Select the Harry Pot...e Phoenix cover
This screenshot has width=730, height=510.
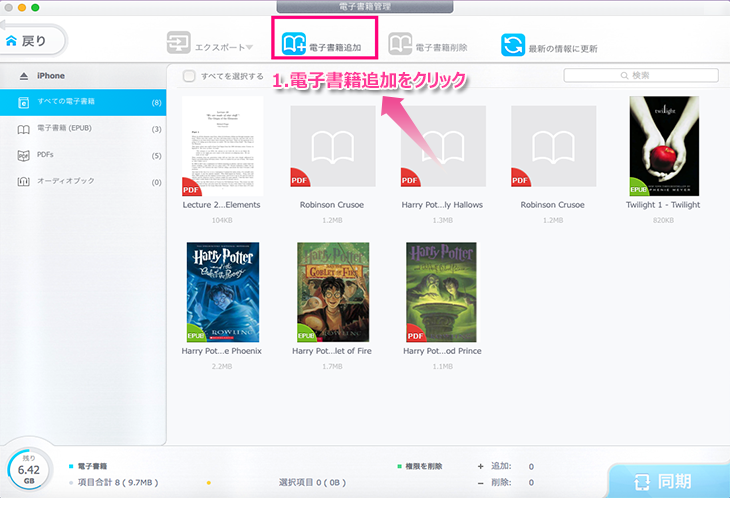pyautogui.click(x=223, y=292)
